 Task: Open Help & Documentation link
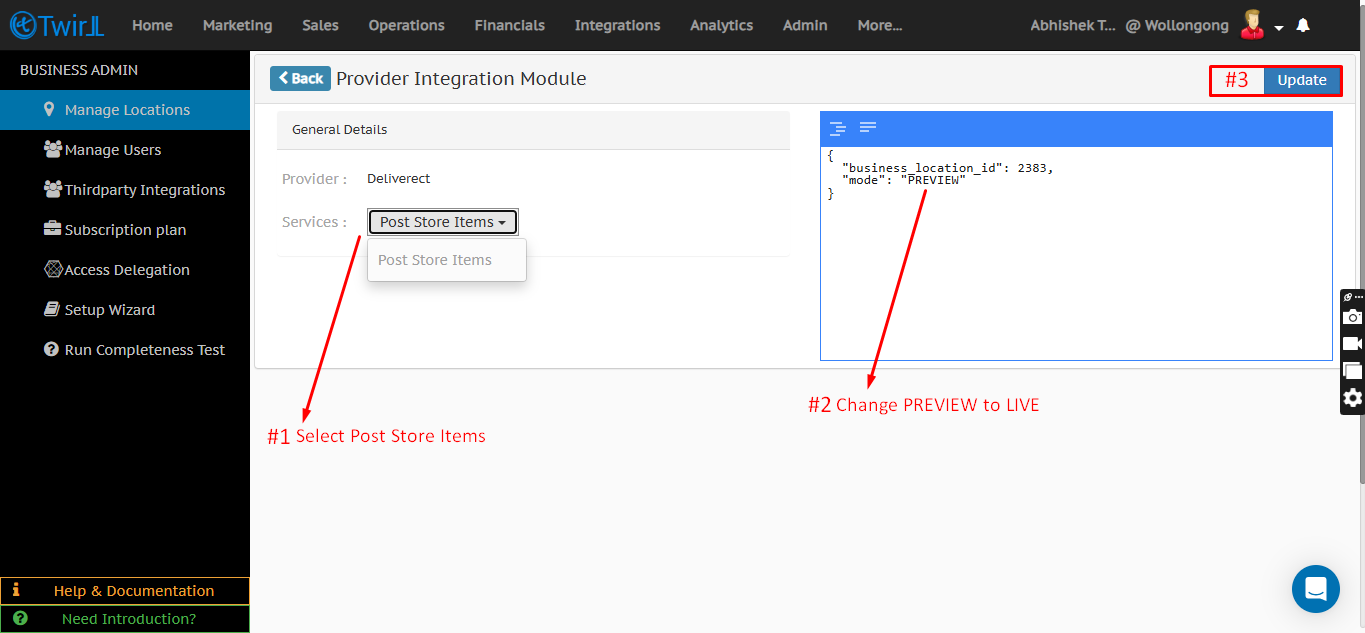coord(133,591)
